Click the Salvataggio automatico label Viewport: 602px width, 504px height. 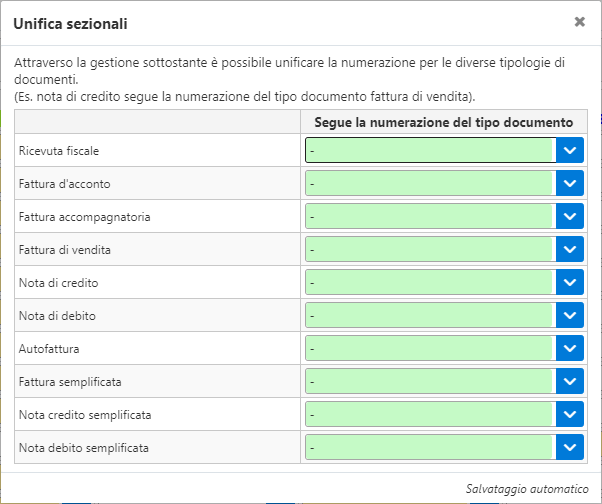(x=527, y=488)
